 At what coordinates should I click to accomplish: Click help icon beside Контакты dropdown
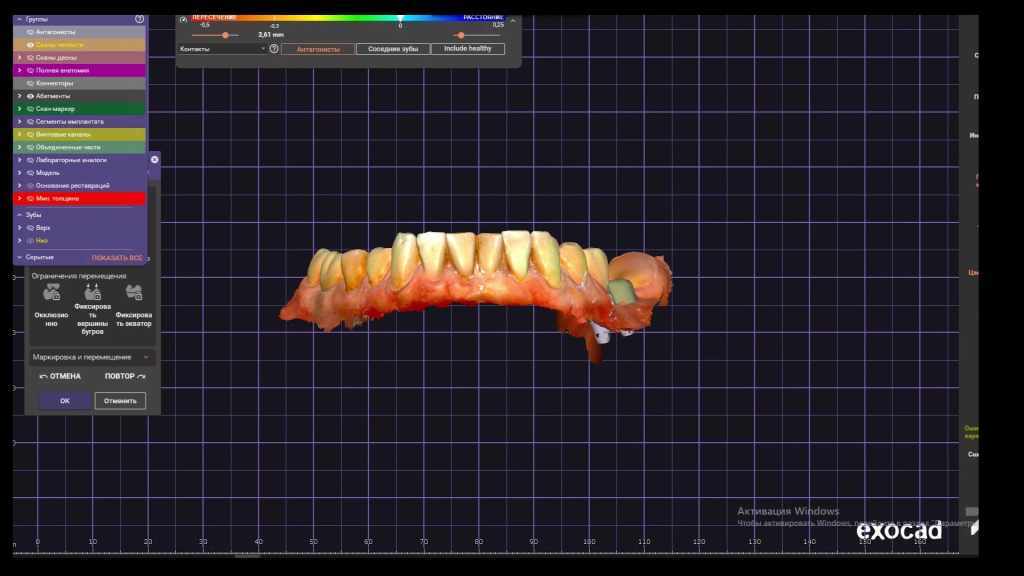coord(274,48)
